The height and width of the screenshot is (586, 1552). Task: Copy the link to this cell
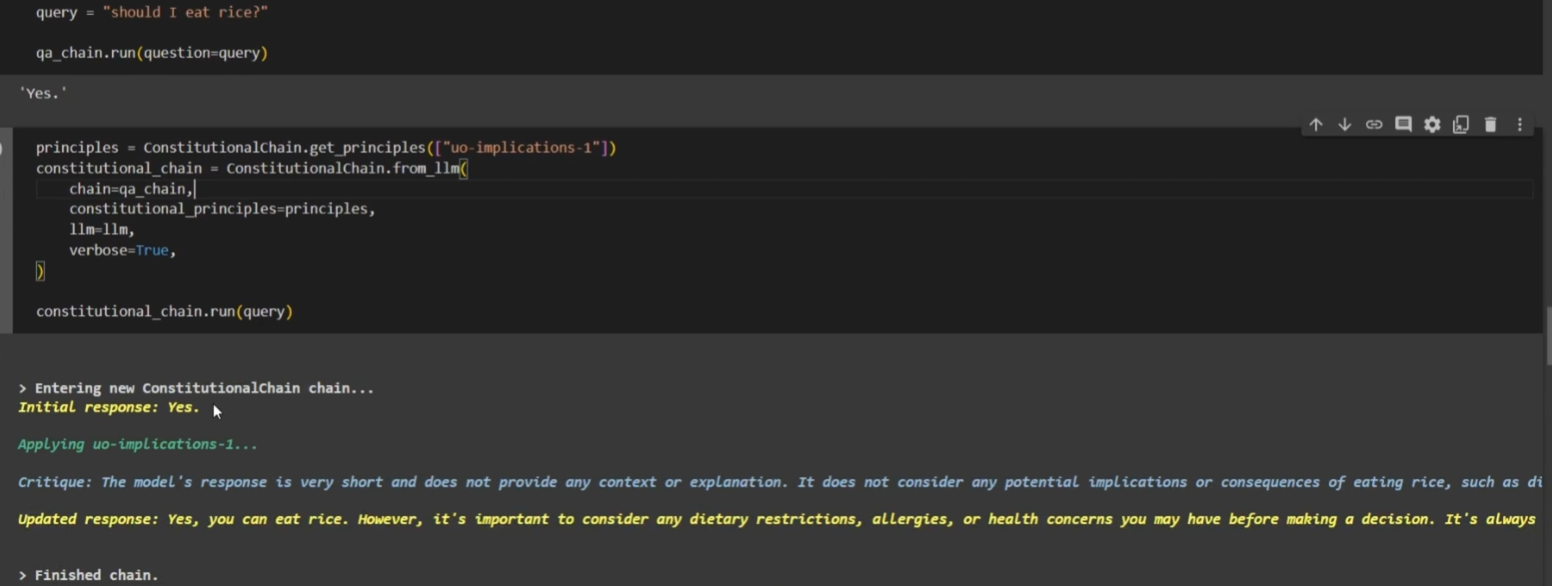[1374, 124]
